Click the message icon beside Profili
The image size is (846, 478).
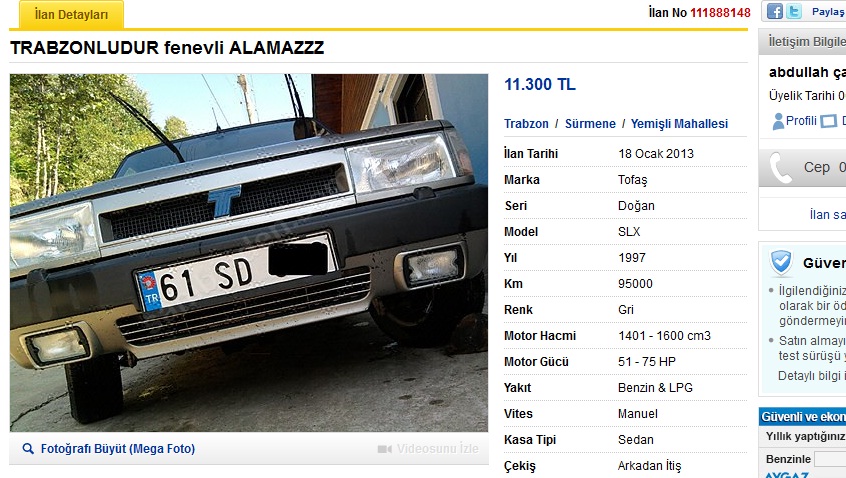tap(828, 121)
